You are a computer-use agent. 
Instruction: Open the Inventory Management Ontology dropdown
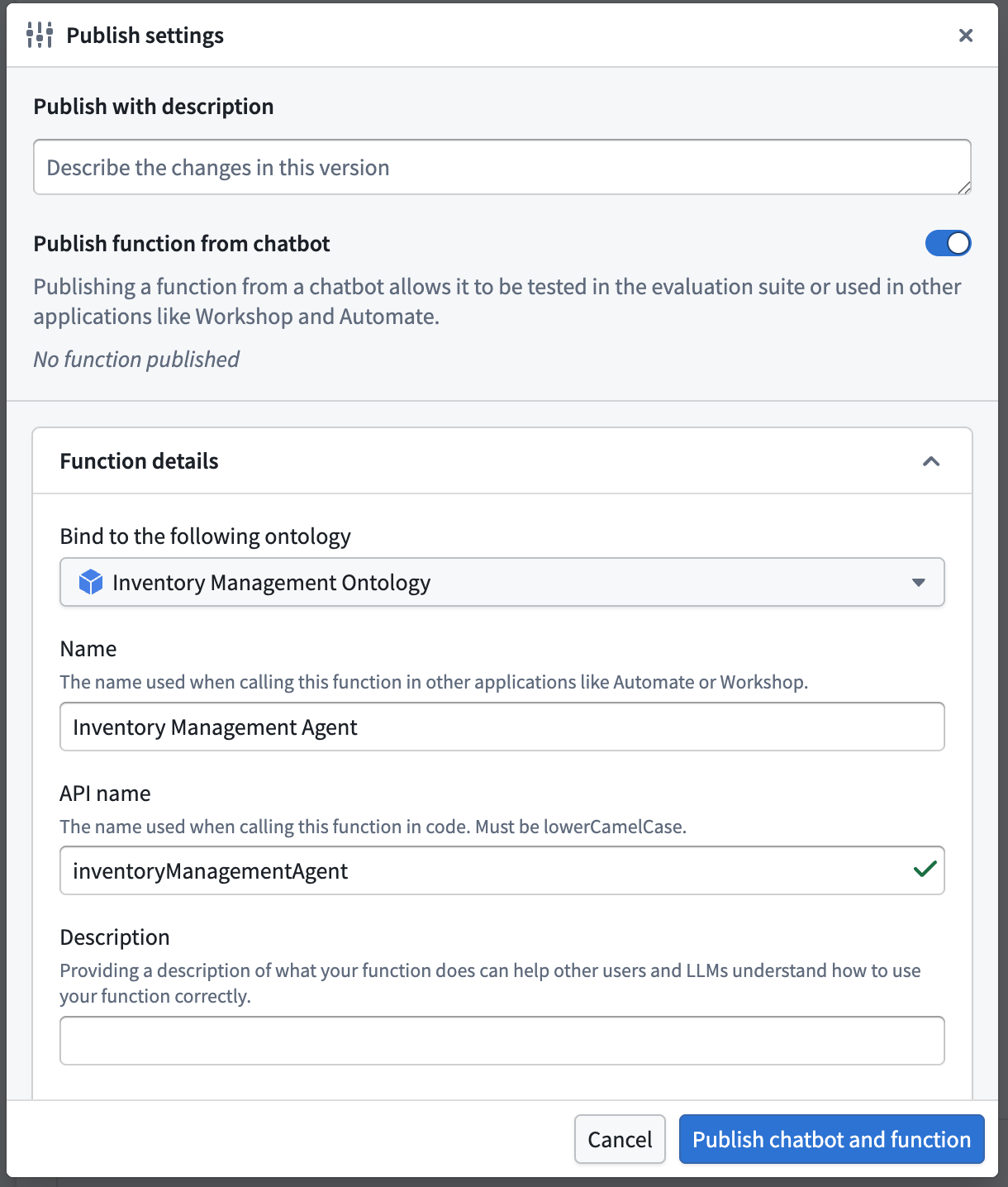(502, 582)
